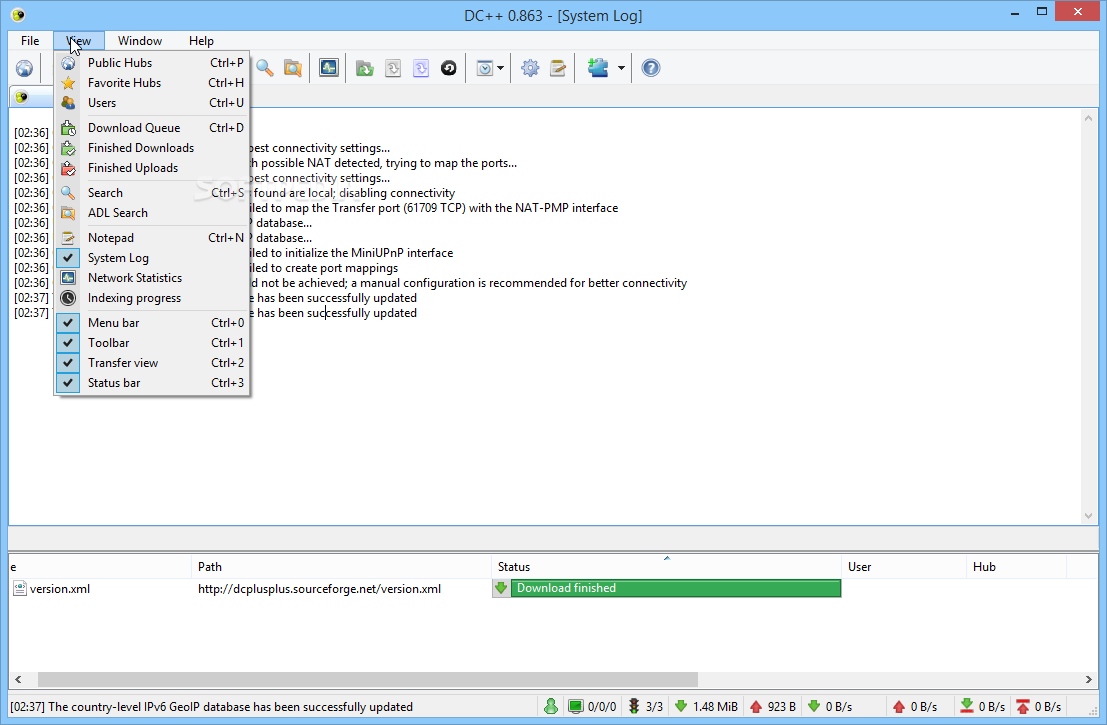The width and height of the screenshot is (1107, 725).
Task: Expand the recent windows dropdown arrow
Action: [x=501, y=68]
